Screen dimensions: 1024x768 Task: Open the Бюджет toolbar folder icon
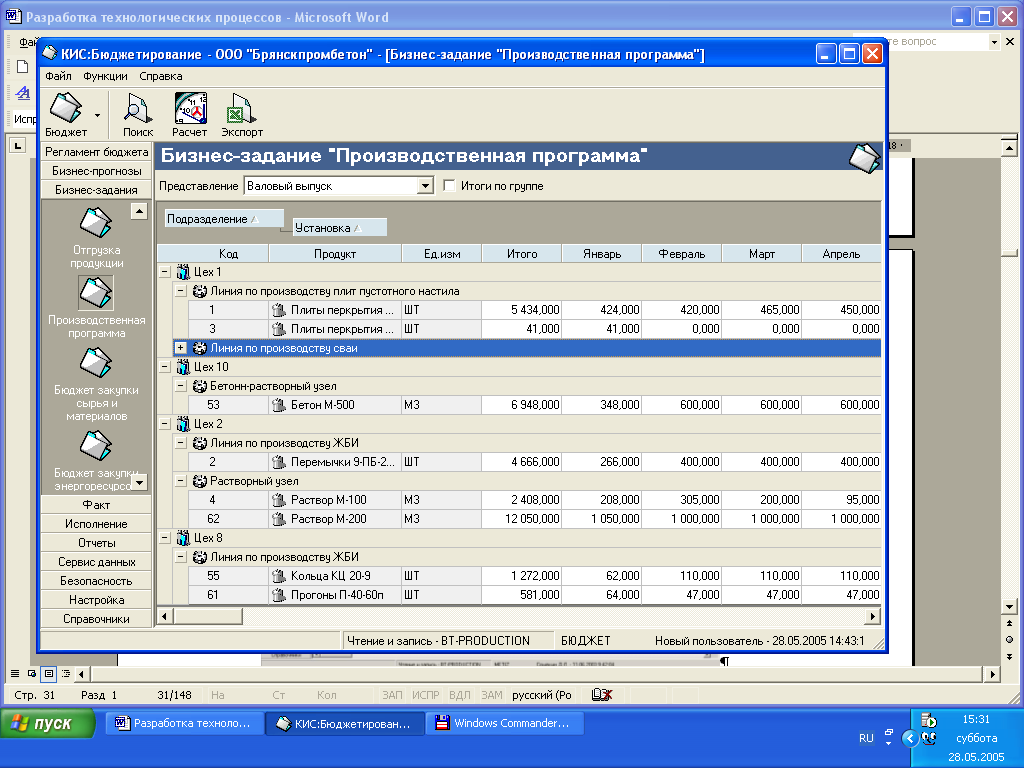pos(66,108)
